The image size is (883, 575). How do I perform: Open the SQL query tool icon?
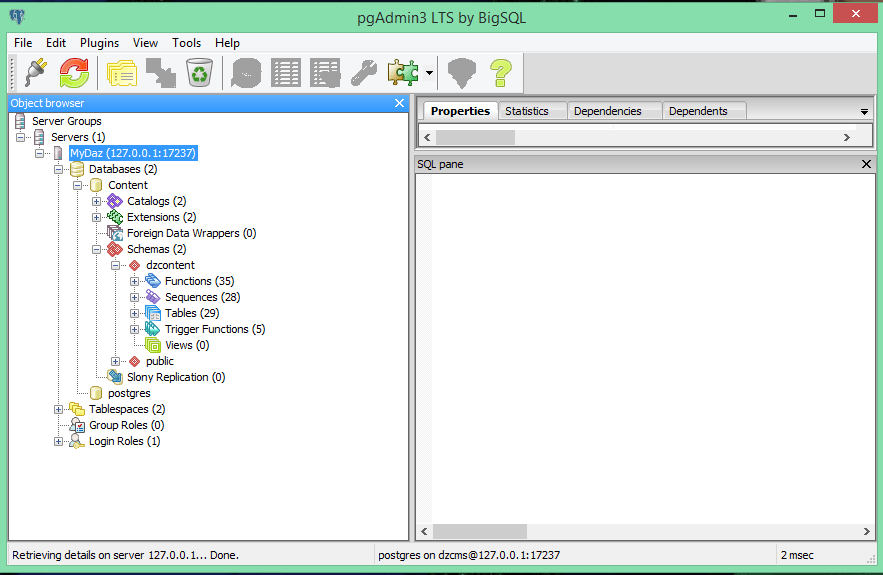(246, 73)
